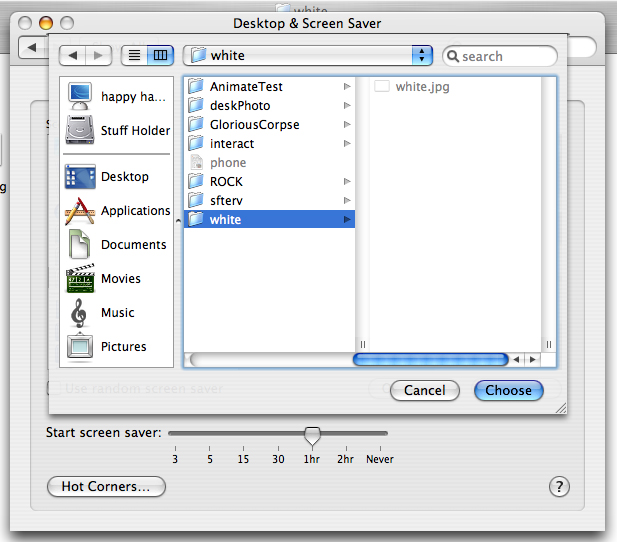Click the Start screen saver slider knob

tap(312, 436)
